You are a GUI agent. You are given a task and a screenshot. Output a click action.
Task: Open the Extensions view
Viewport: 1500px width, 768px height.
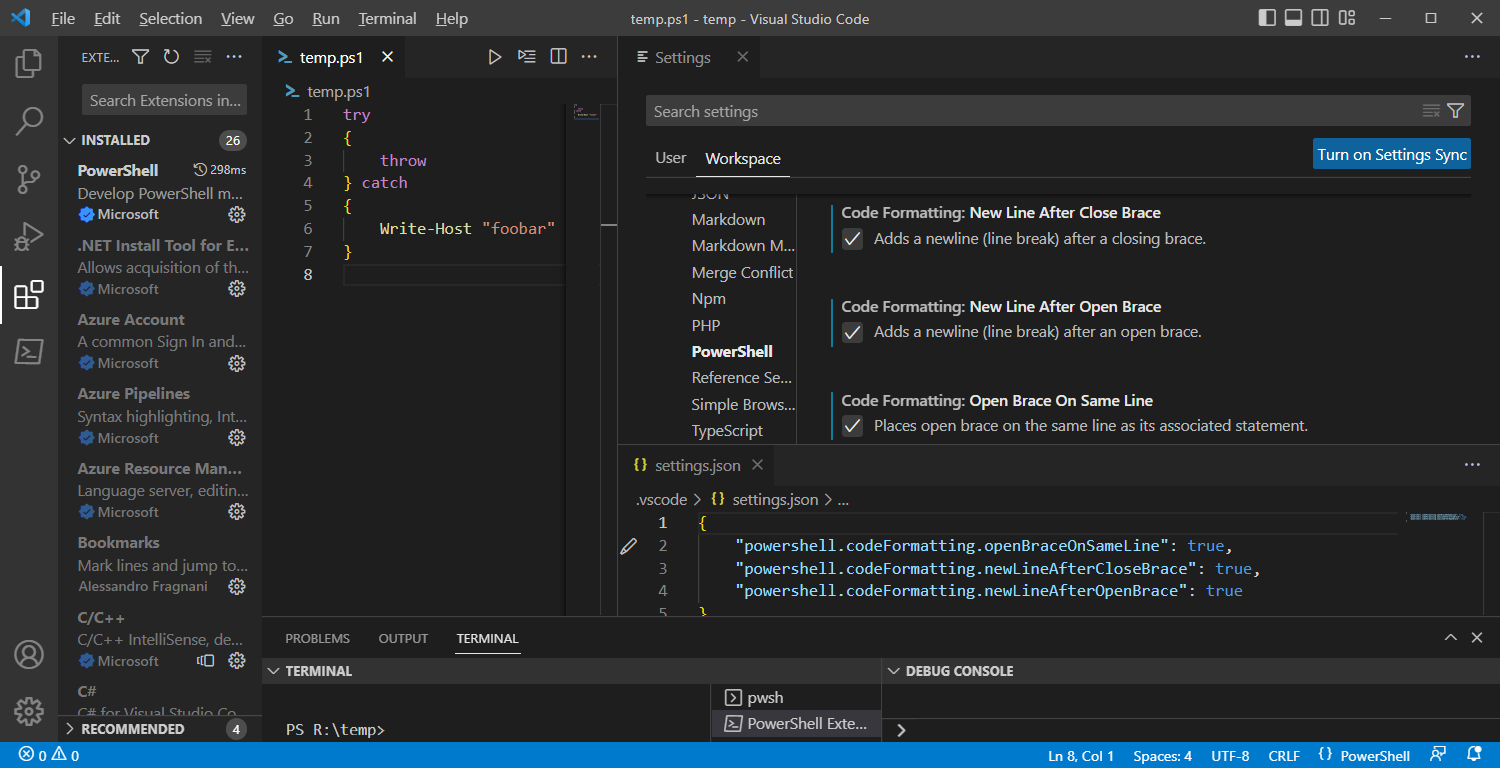click(x=28, y=294)
